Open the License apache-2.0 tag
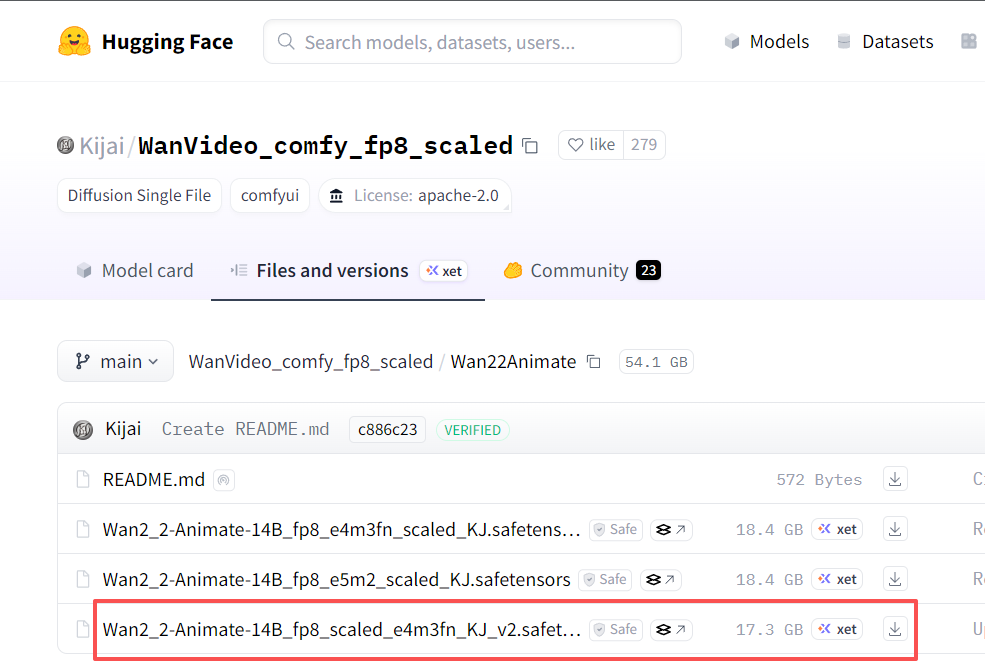The width and height of the screenshot is (985, 670). click(x=415, y=195)
